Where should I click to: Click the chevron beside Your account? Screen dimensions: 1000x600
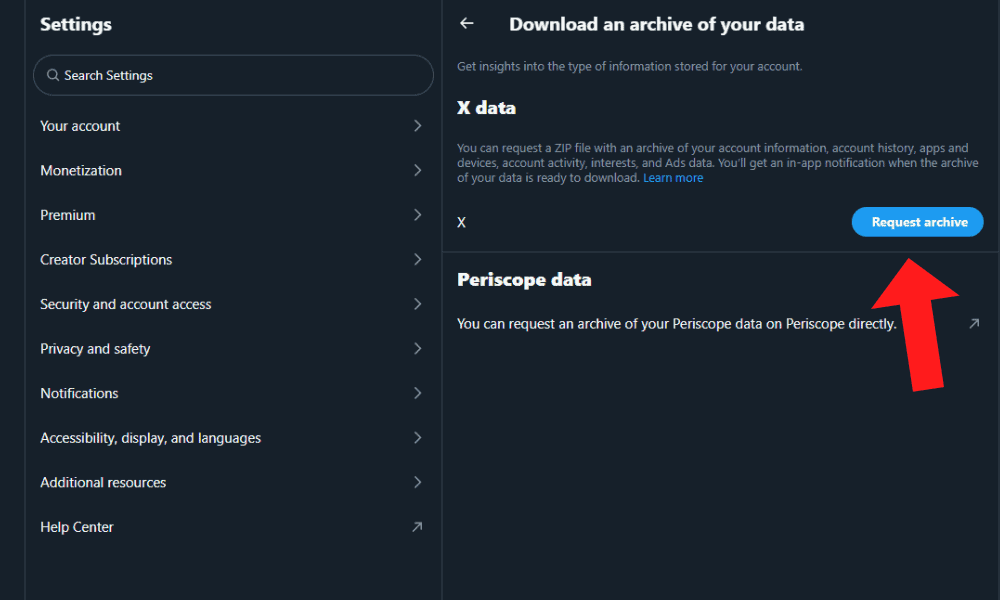pyautogui.click(x=417, y=126)
